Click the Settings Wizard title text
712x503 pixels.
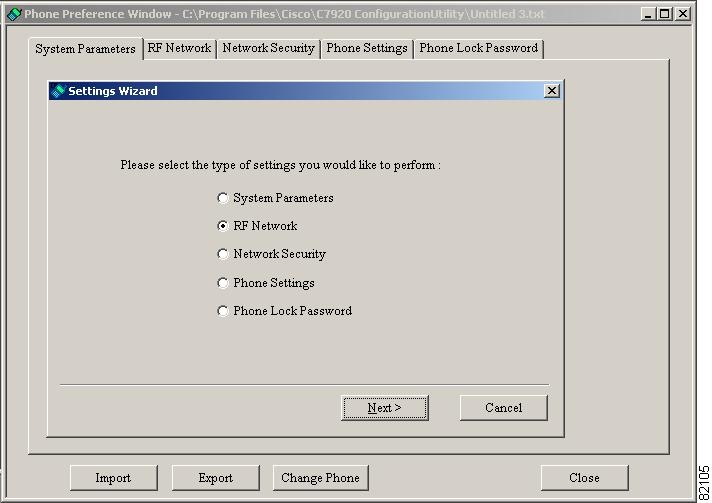pyautogui.click(x=113, y=91)
